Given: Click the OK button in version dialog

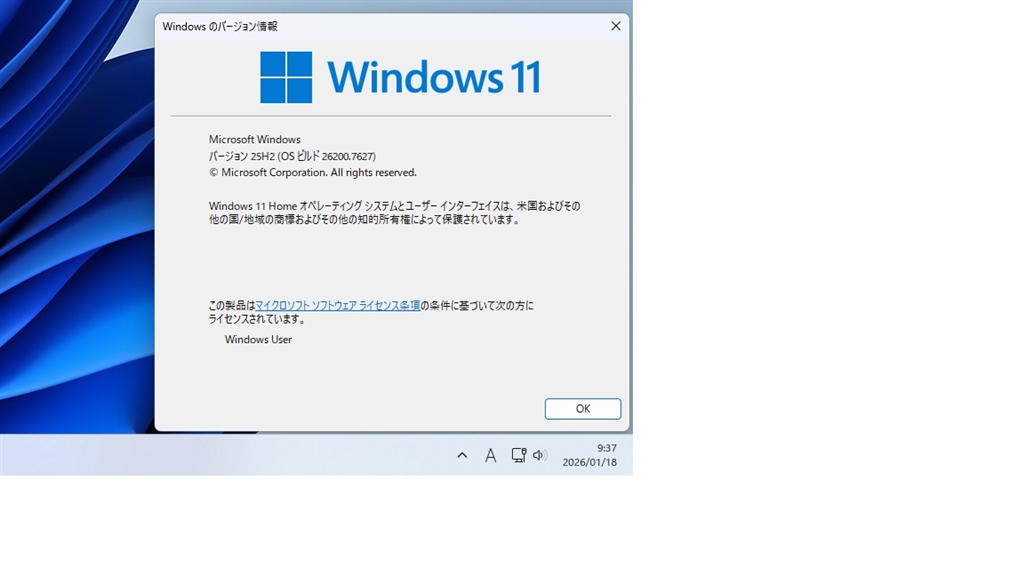Looking at the screenshot, I should point(583,409).
